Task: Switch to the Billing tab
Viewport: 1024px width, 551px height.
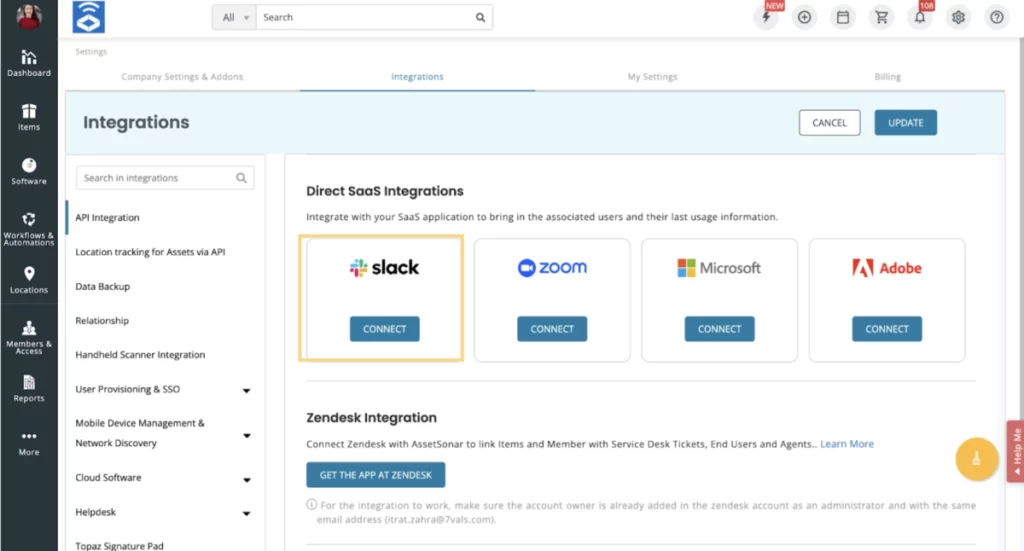Action: pyautogui.click(x=888, y=76)
